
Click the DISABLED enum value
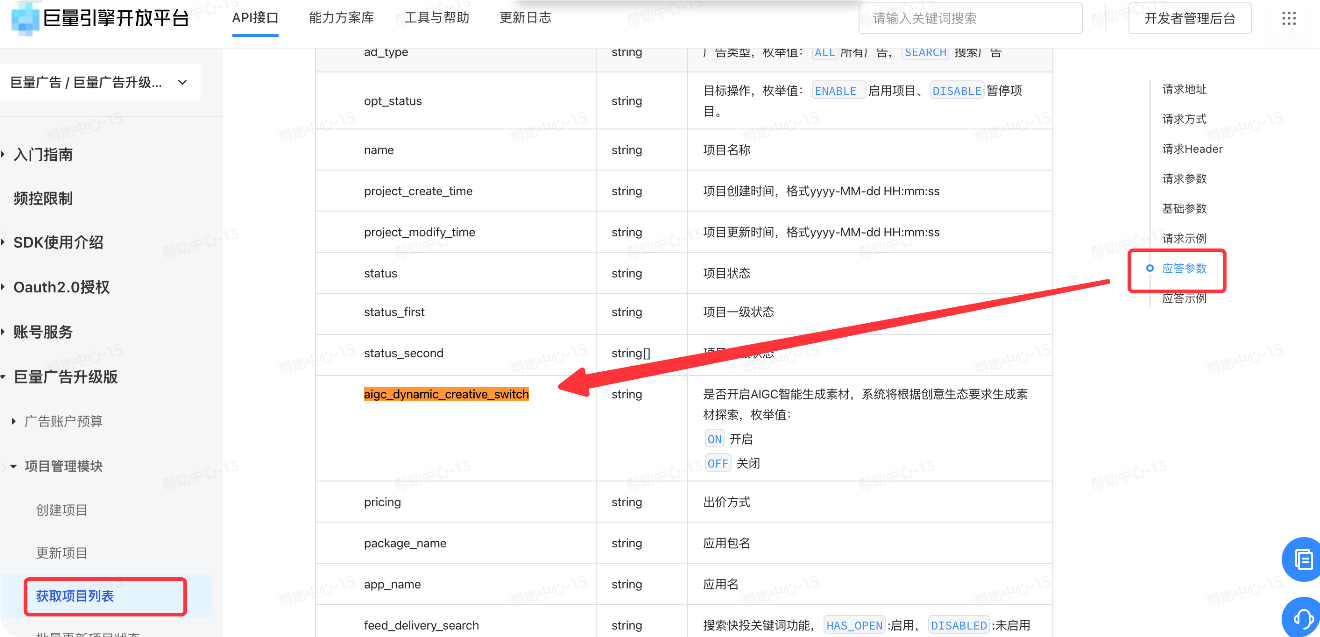coord(959,625)
